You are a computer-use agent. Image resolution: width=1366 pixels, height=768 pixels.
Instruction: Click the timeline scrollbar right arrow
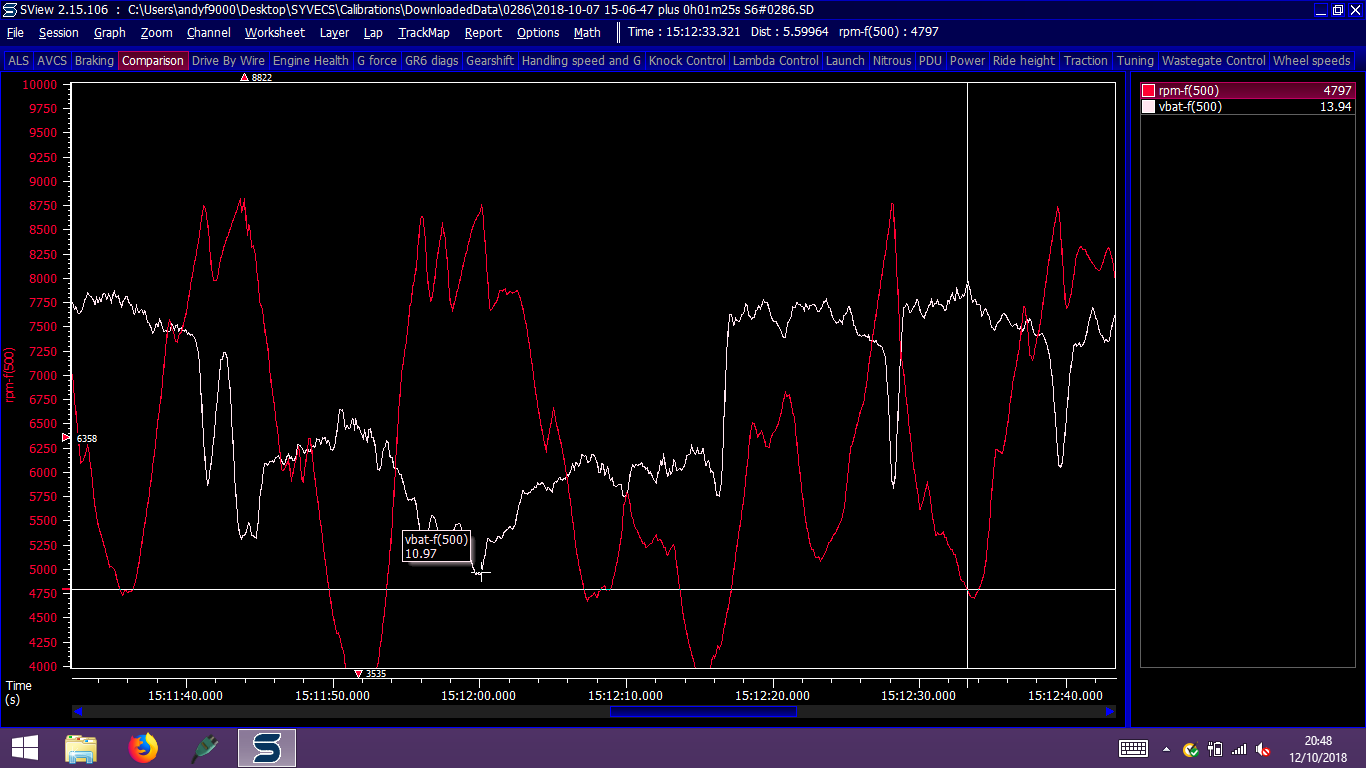tap(1109, 712)
